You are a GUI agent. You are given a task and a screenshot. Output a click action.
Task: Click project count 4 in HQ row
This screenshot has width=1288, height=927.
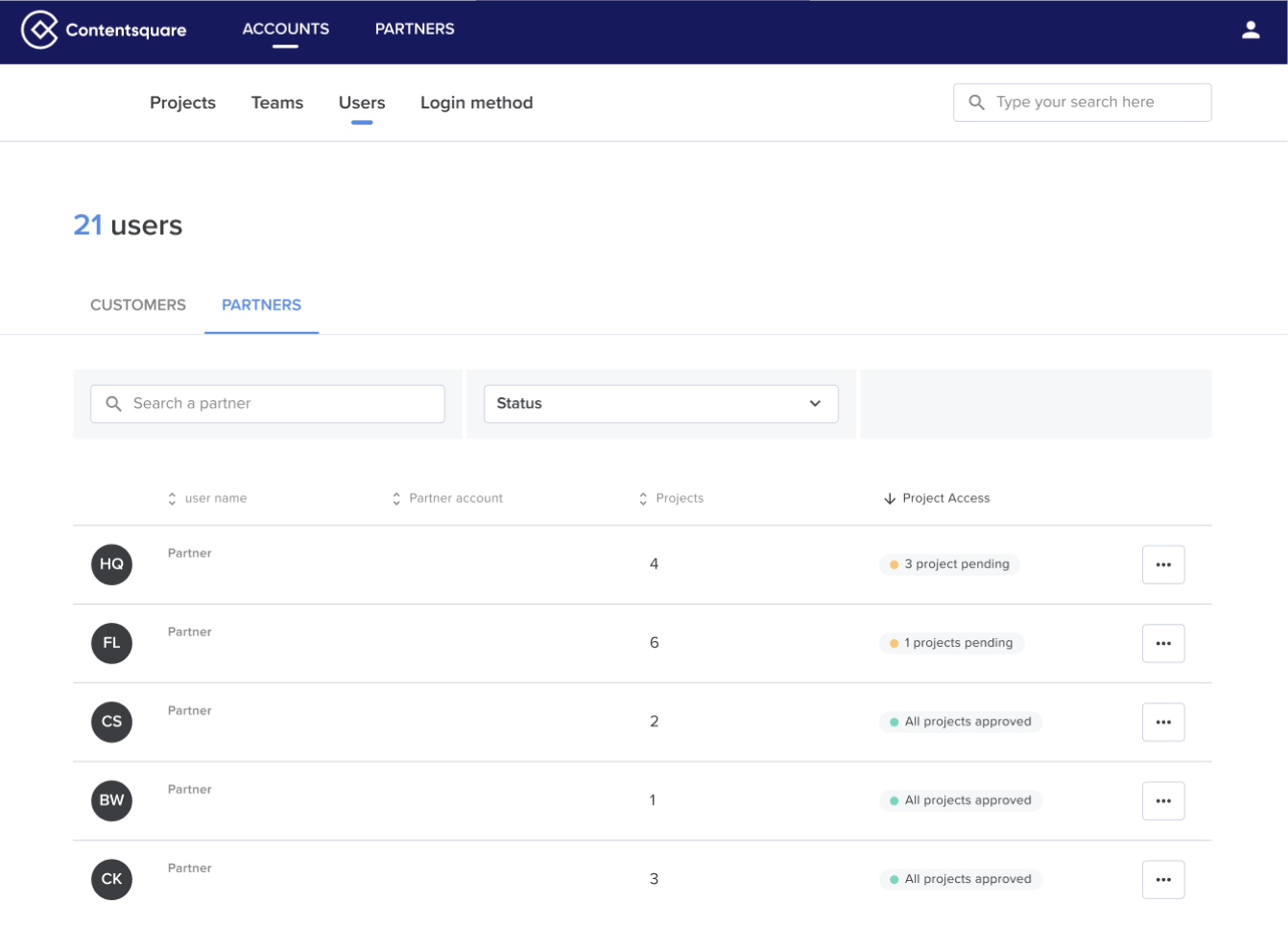click(654, 564)
